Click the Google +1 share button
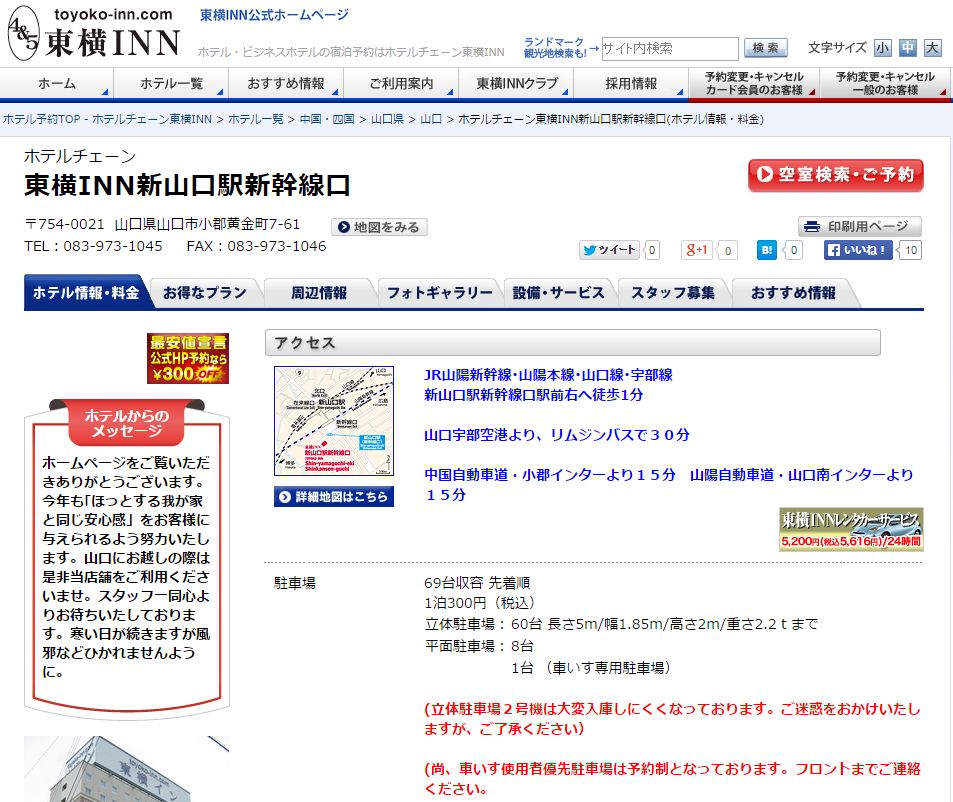 [697, 250]
